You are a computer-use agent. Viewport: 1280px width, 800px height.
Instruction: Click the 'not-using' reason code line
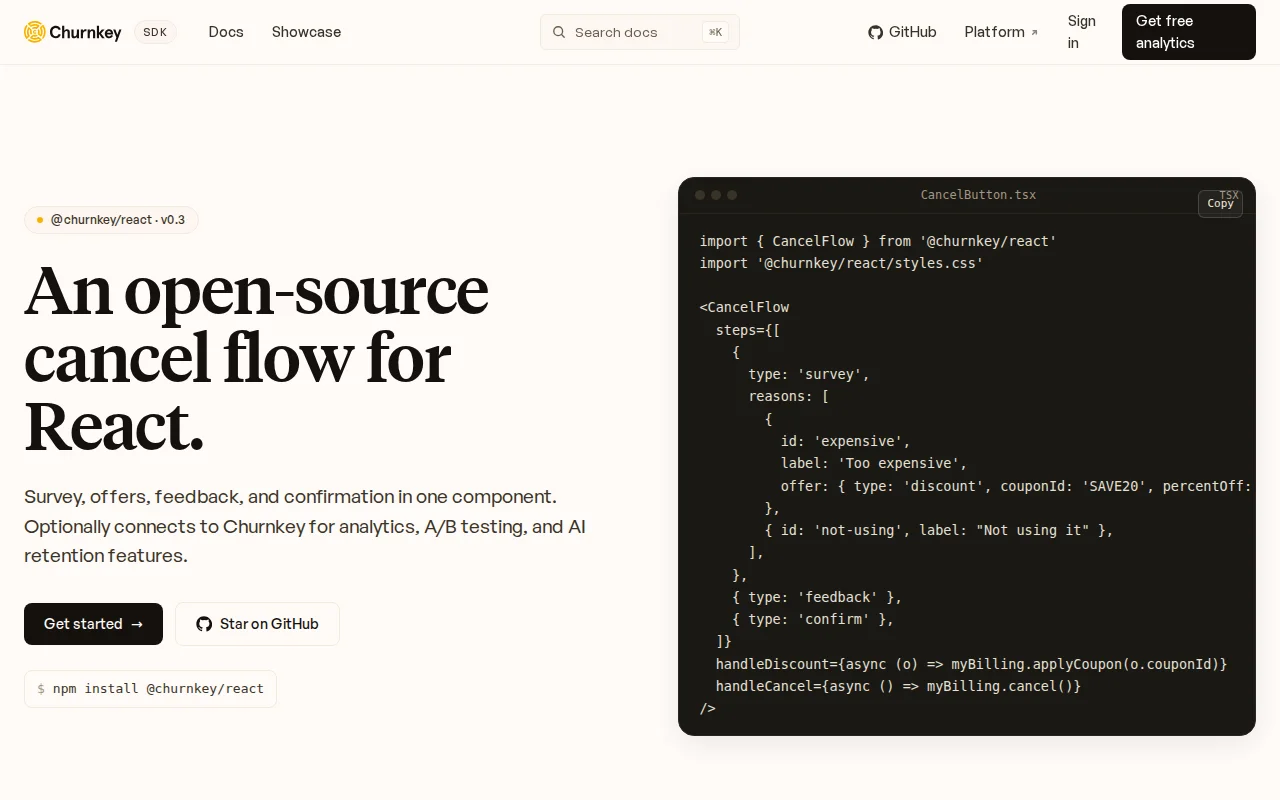pos(939,530)
